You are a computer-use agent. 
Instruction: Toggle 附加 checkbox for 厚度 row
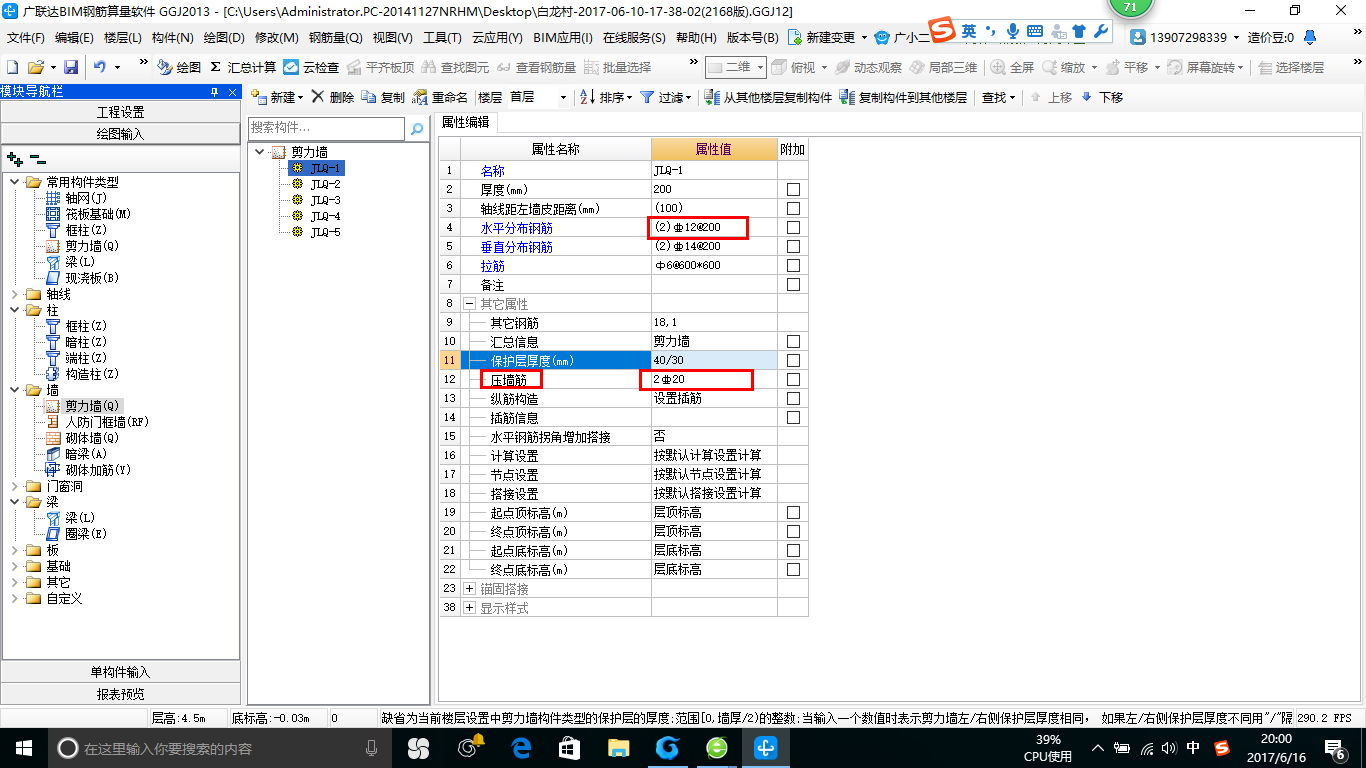(x=793, y=189)
